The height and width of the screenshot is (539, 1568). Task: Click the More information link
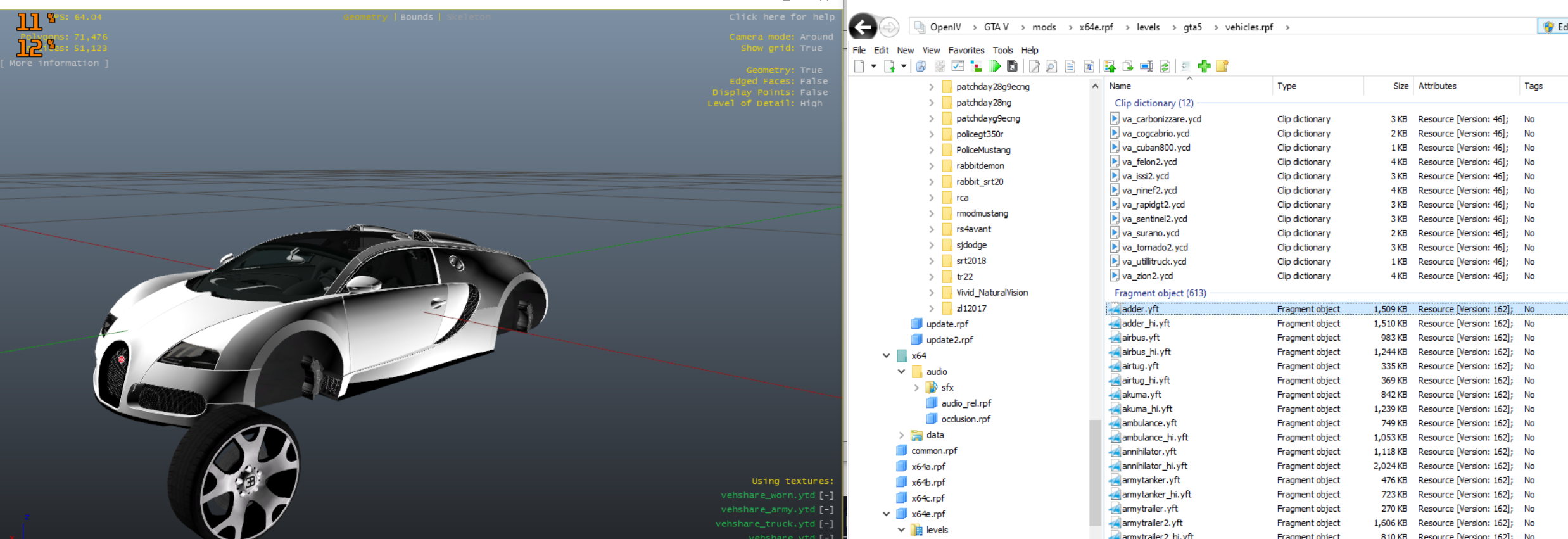coord(54,63)
